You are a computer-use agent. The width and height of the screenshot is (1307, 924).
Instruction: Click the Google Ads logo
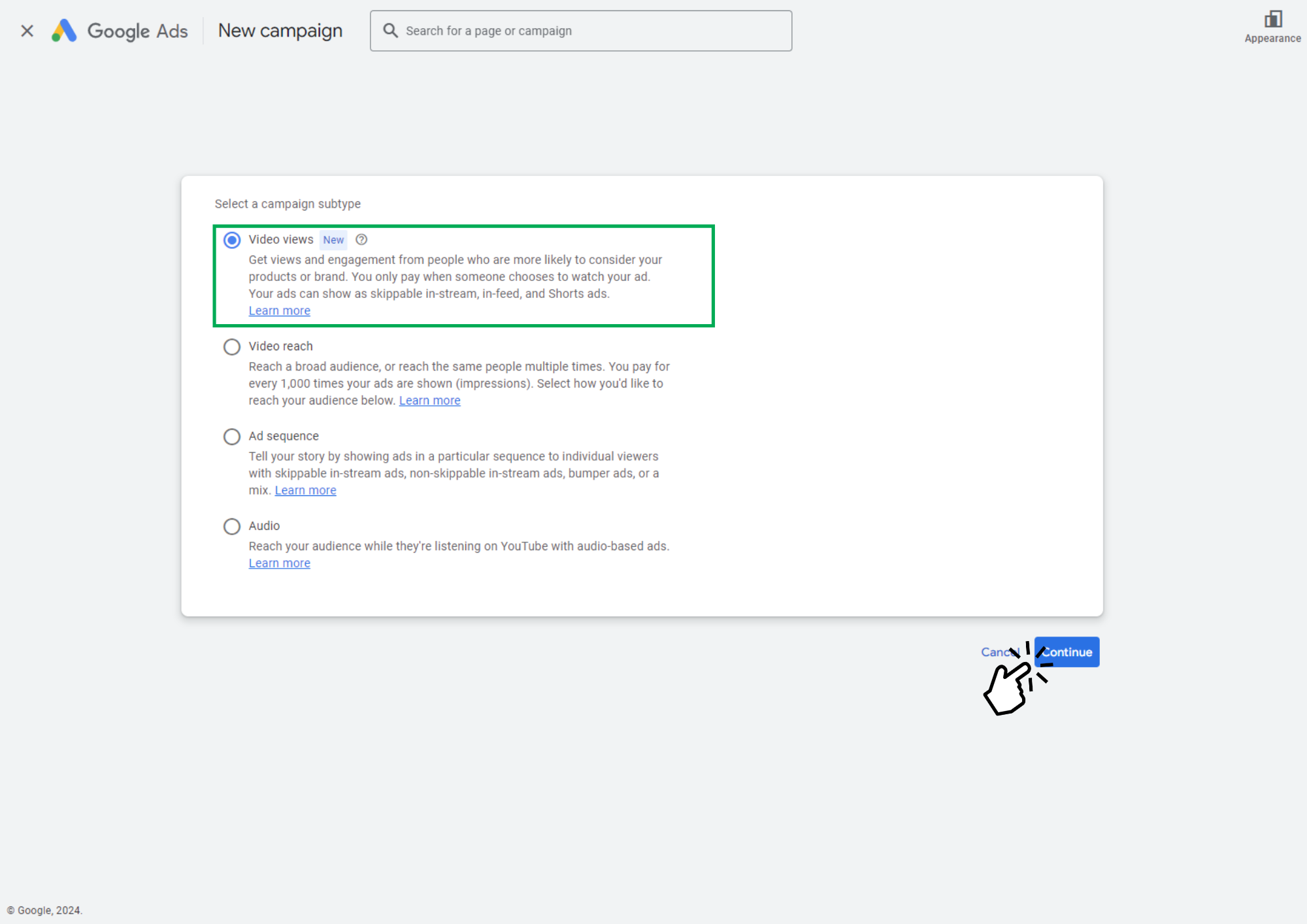(x=120, y=31)
